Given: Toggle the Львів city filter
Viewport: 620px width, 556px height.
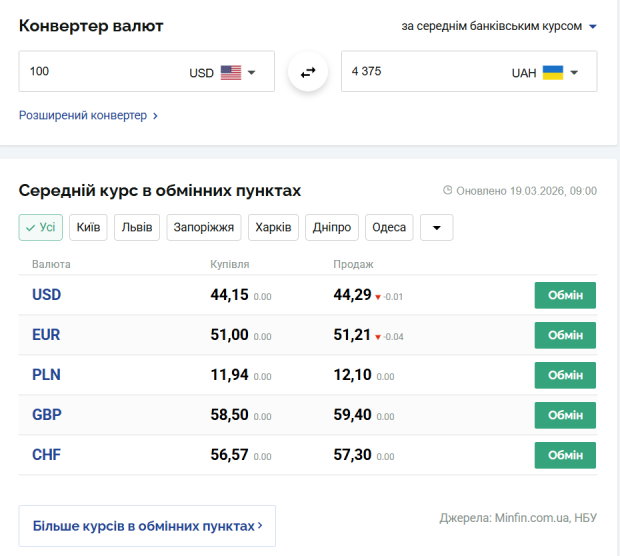Looking at the screenshot, I should coord(137,228).
